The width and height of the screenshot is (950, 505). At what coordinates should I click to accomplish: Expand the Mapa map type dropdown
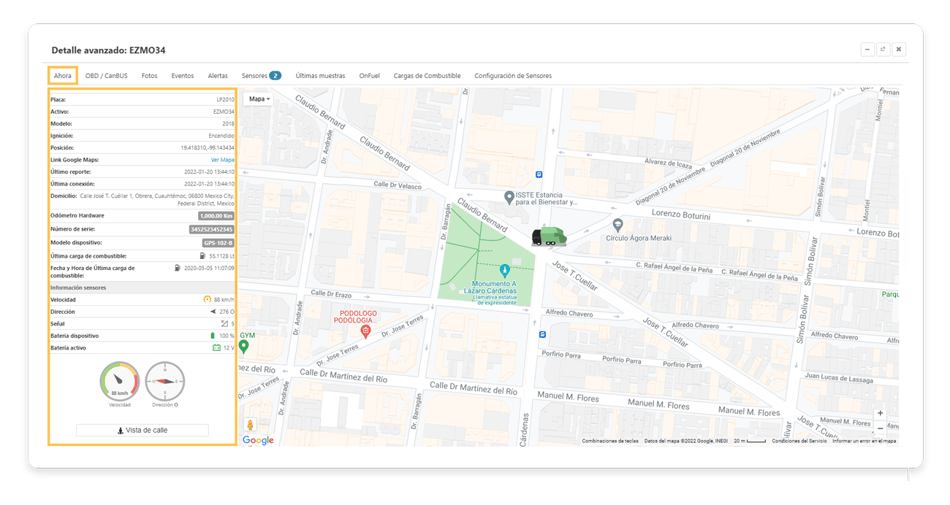[259, 99]
